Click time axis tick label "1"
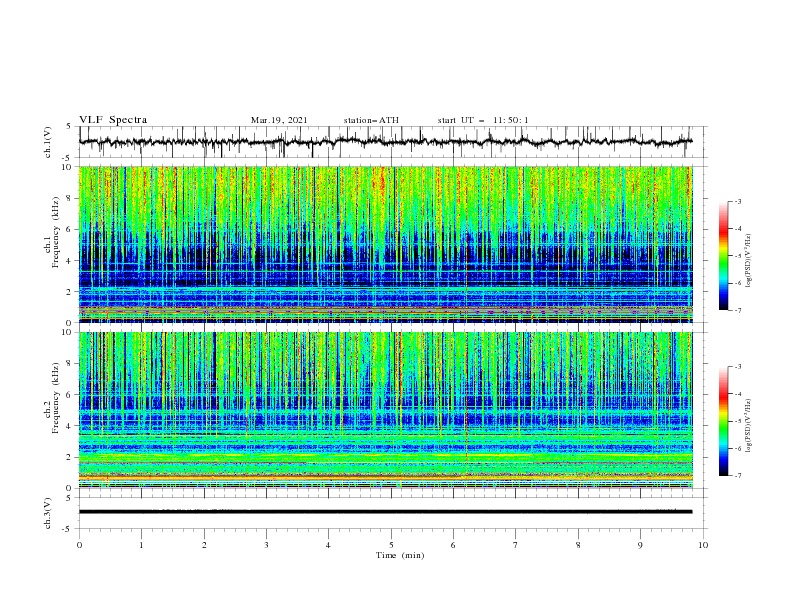792x612 pixels. [x=141, y=545]
